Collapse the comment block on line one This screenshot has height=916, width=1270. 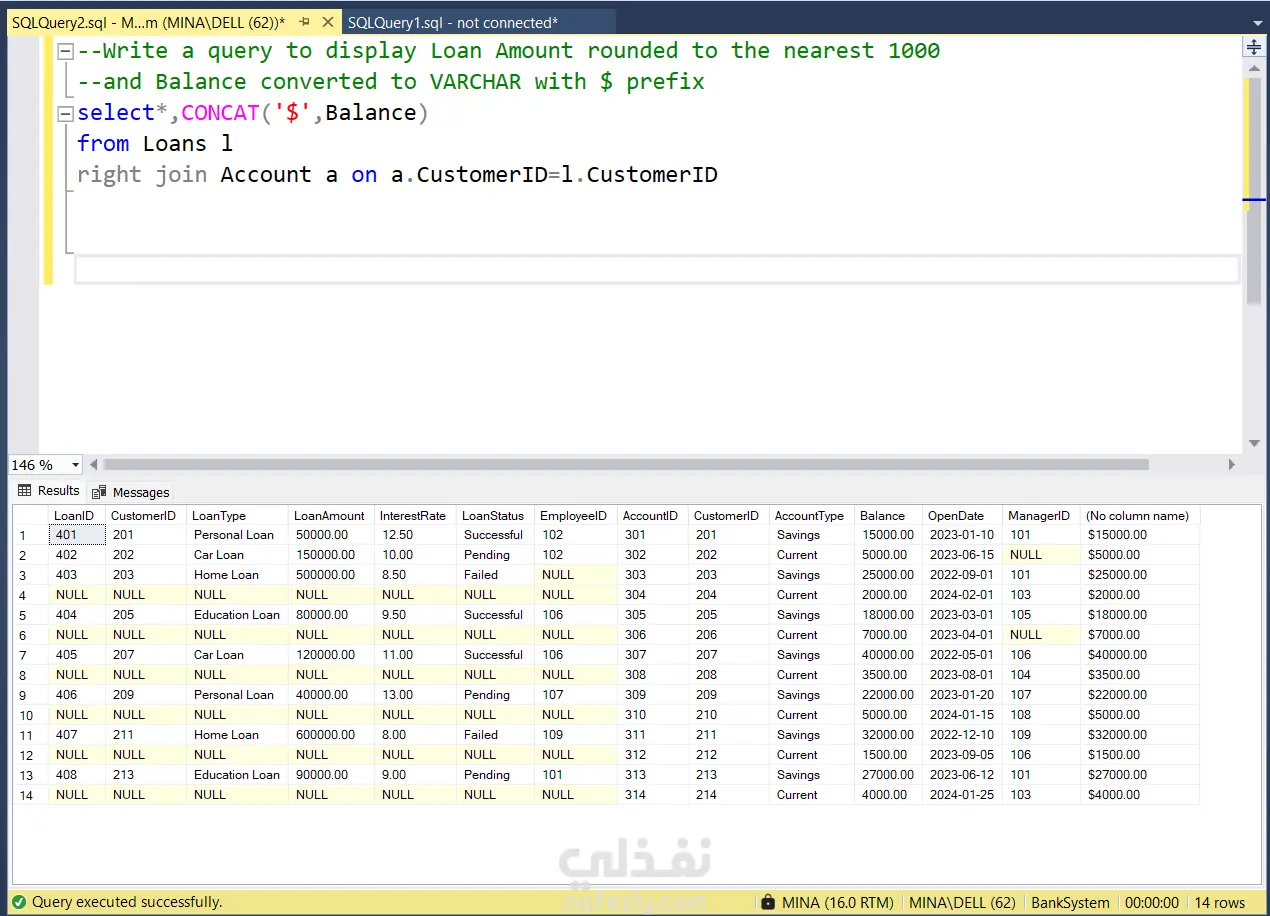[x=65, y=51]
